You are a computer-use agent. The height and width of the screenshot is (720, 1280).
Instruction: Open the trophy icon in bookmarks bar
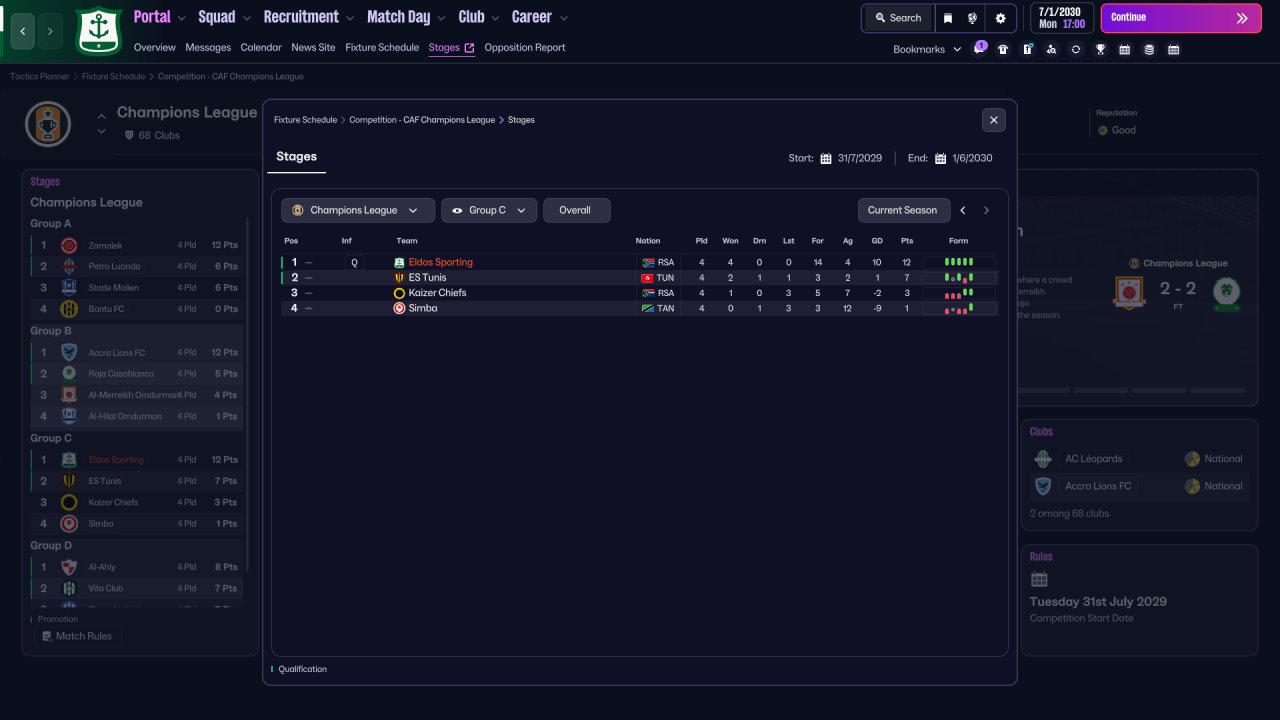click(x=1100, y=49)
